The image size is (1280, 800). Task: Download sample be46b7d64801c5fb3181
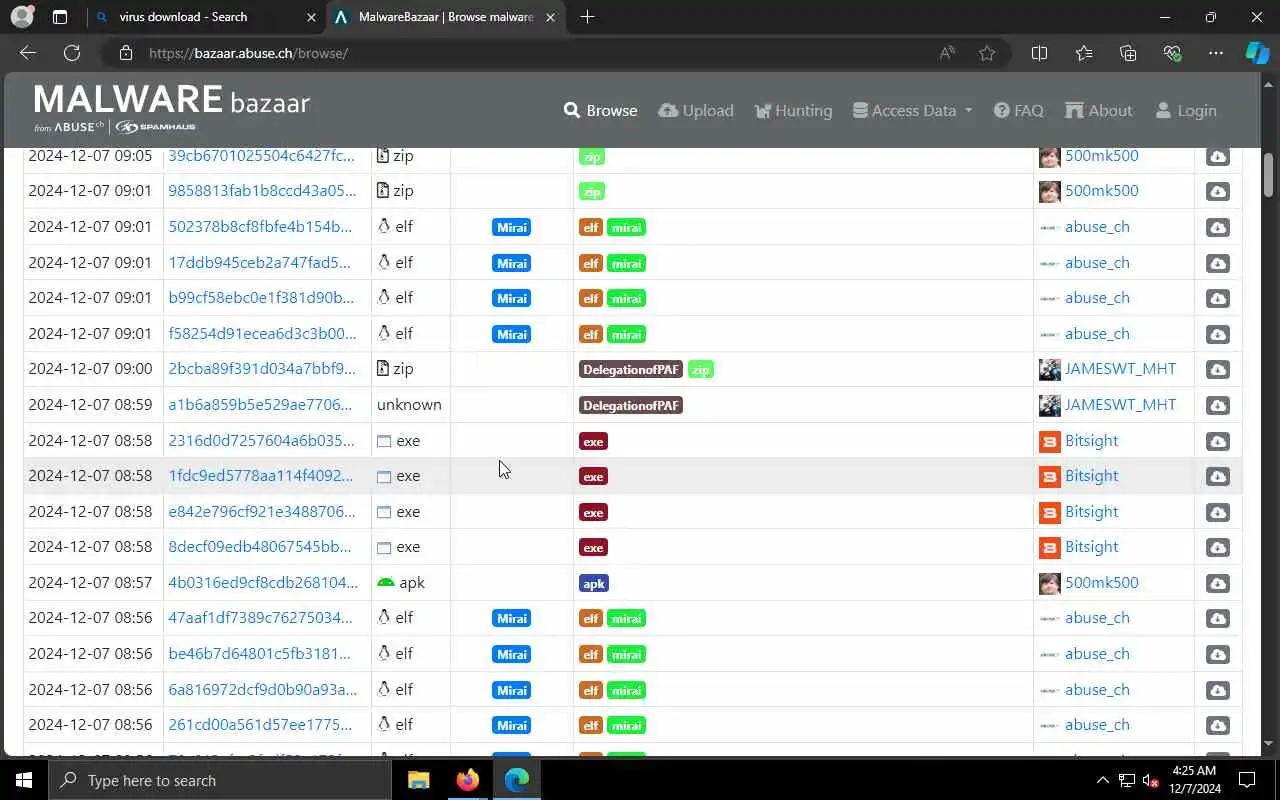pos(1217,654)
